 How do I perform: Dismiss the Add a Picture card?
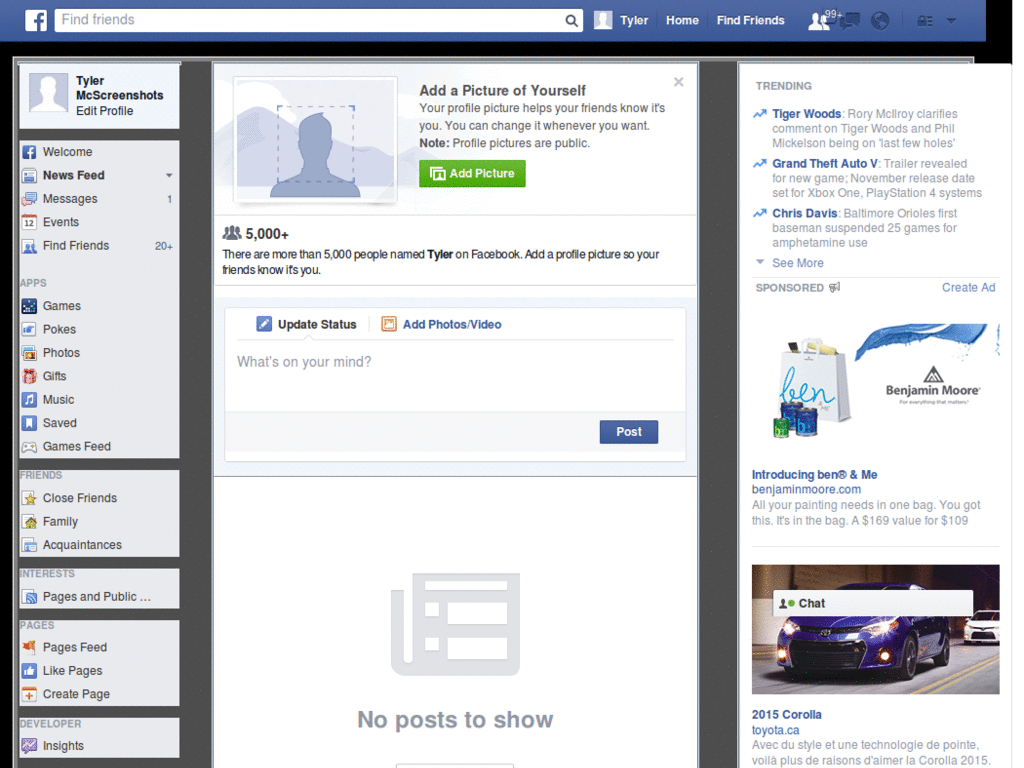(679, 82)
